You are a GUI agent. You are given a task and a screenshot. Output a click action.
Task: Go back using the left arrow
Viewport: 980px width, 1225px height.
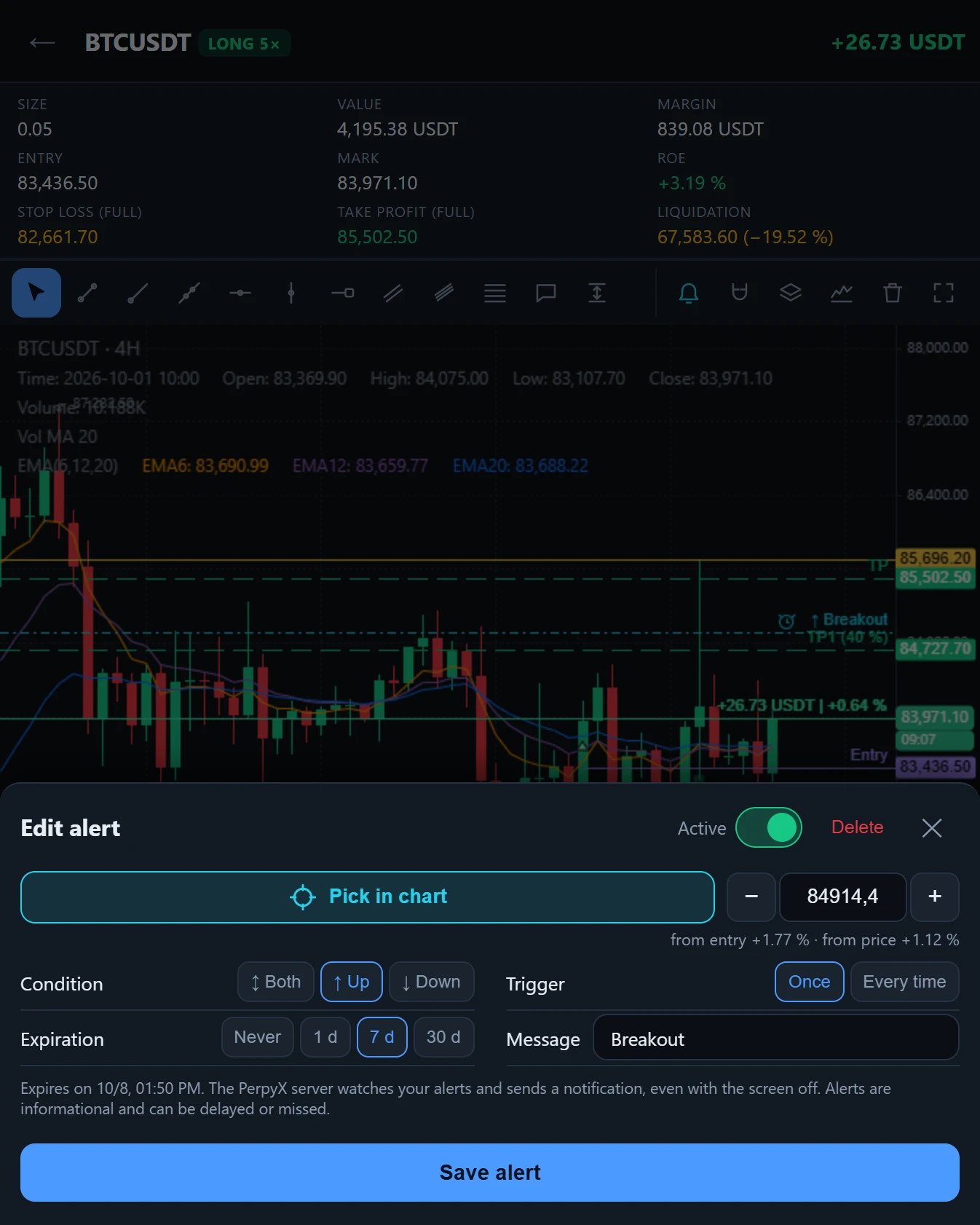[x=42, y=43]
